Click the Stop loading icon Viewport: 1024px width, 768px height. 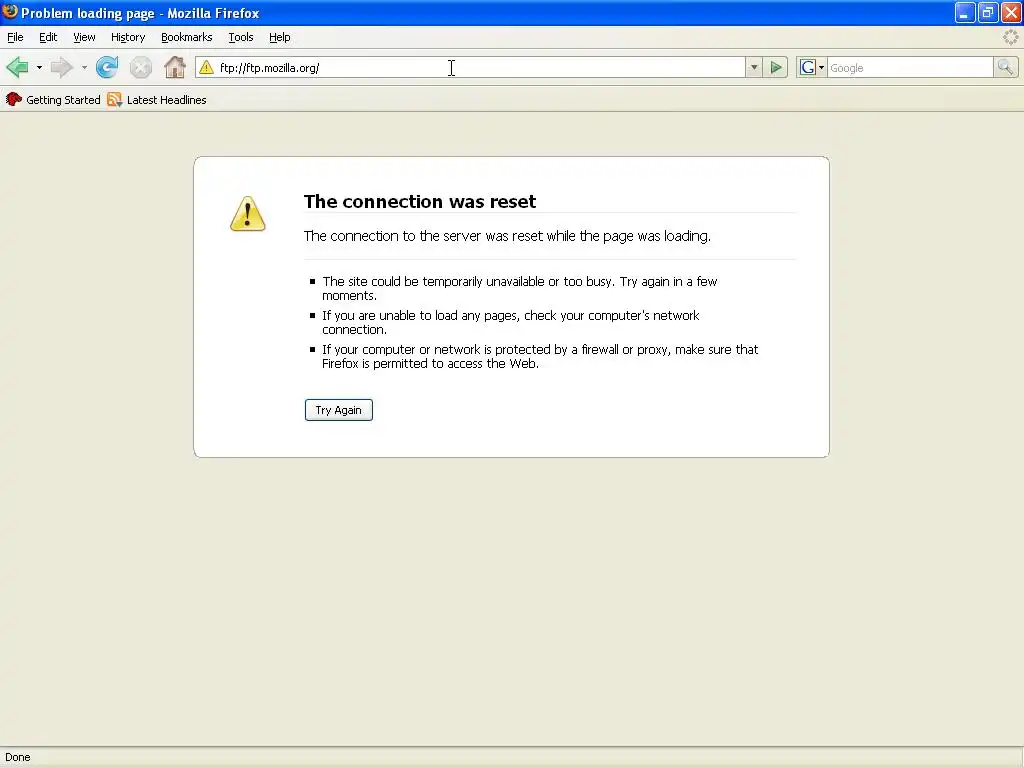tap(140, 67)
